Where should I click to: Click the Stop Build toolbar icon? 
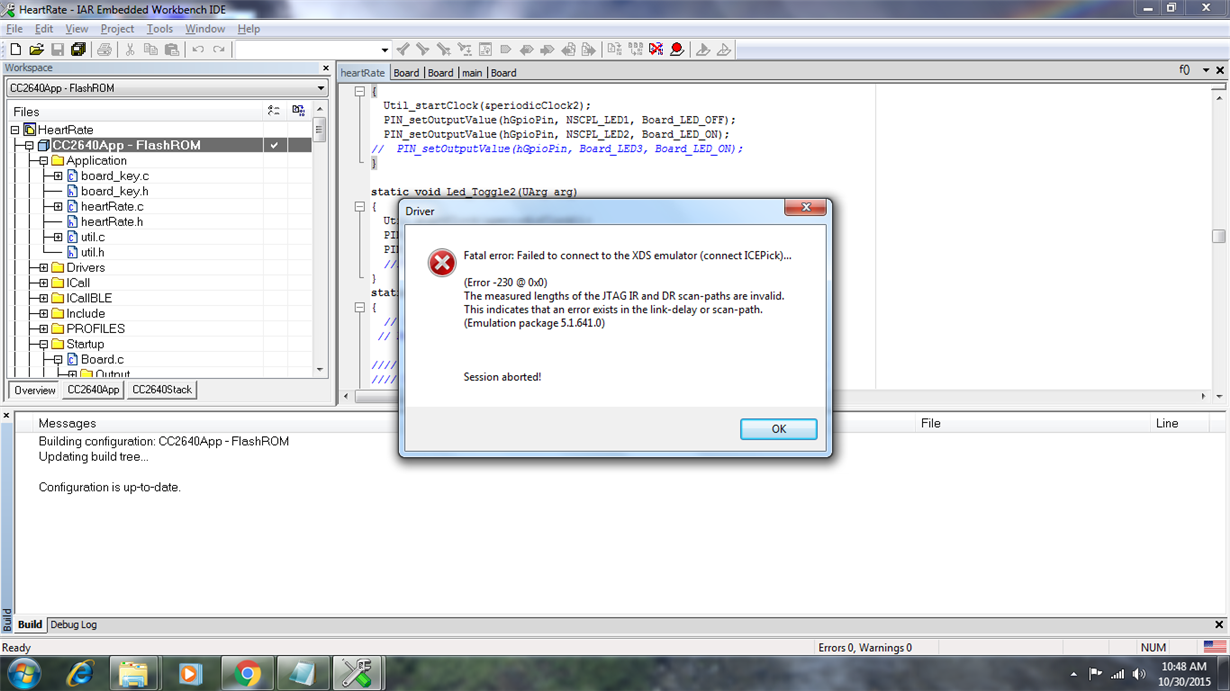click(656, 49)
